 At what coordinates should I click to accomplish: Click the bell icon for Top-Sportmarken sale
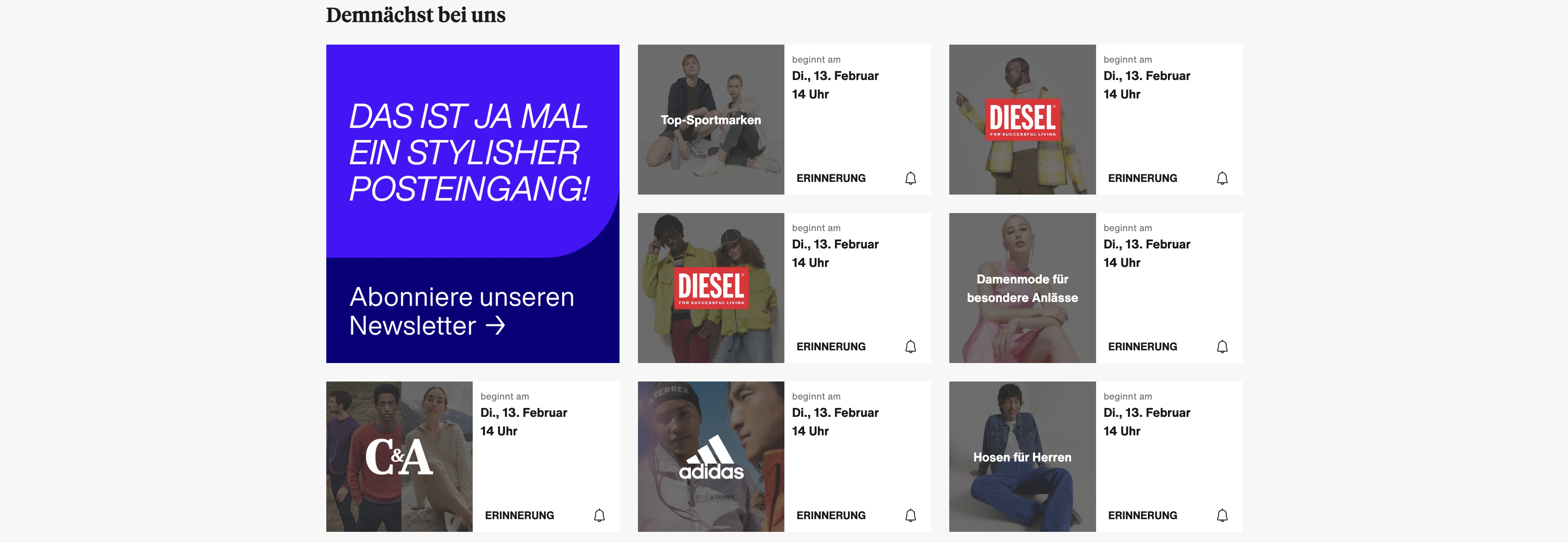click(x=910, y=178)
